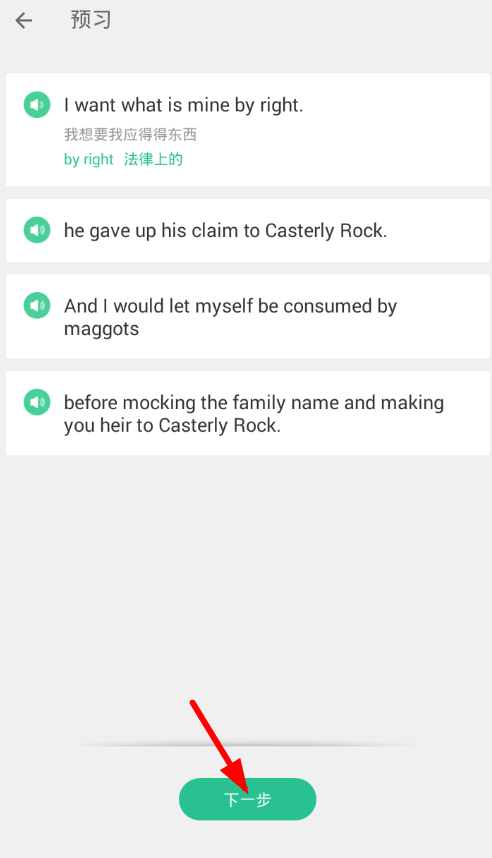Tap "Casterly Rock." in the second sentence

[x=326, y=230]
